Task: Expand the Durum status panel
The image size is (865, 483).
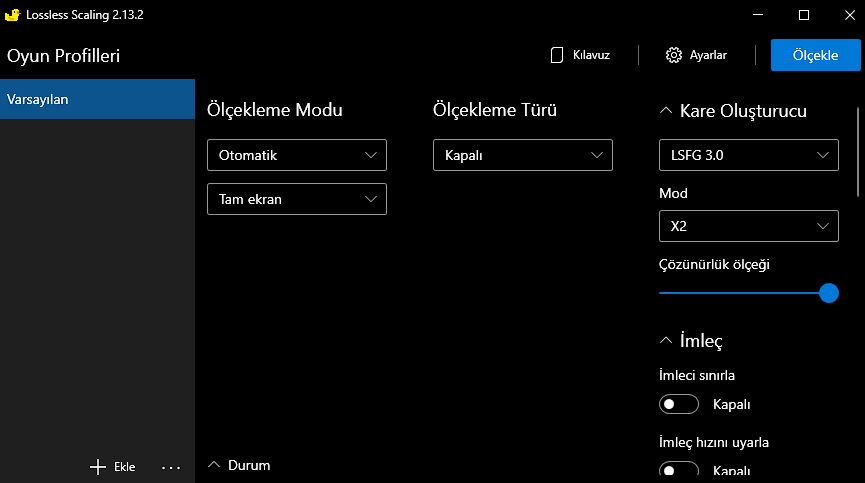Action: tap(214, 465)
